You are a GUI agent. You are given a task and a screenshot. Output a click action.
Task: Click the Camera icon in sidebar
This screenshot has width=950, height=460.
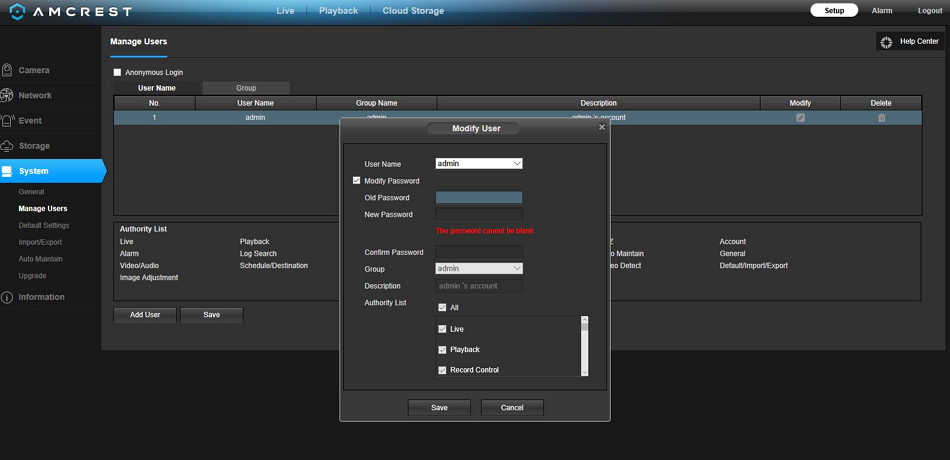(x=8, y=70)
